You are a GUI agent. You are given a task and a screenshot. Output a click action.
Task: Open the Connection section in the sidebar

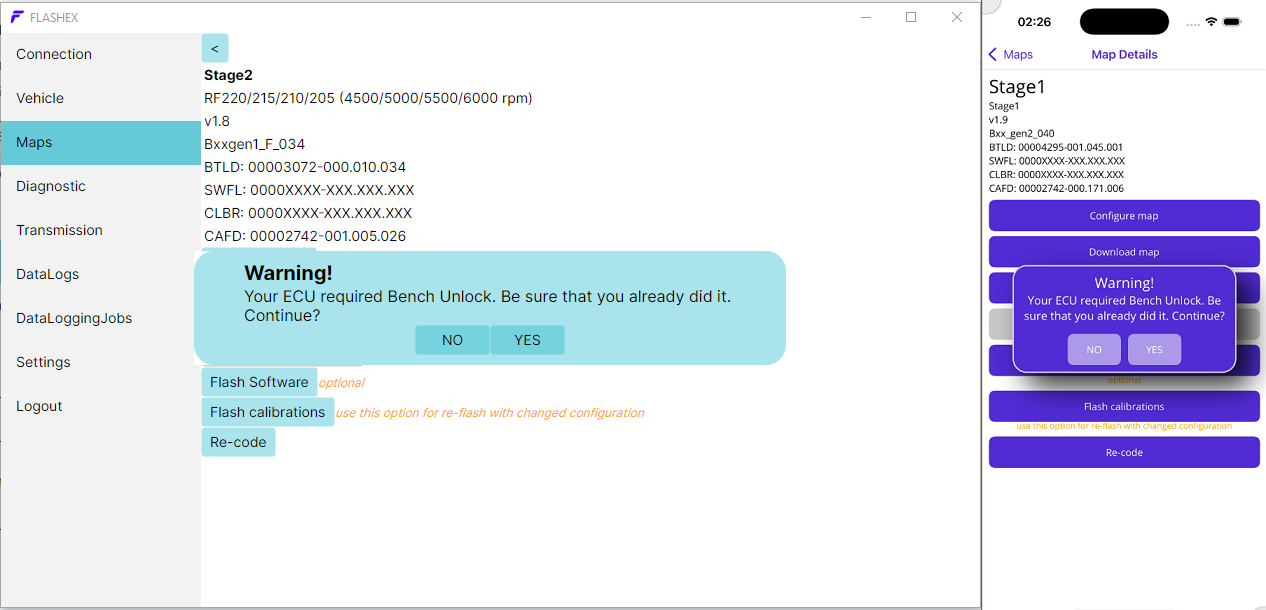(54, 54)
